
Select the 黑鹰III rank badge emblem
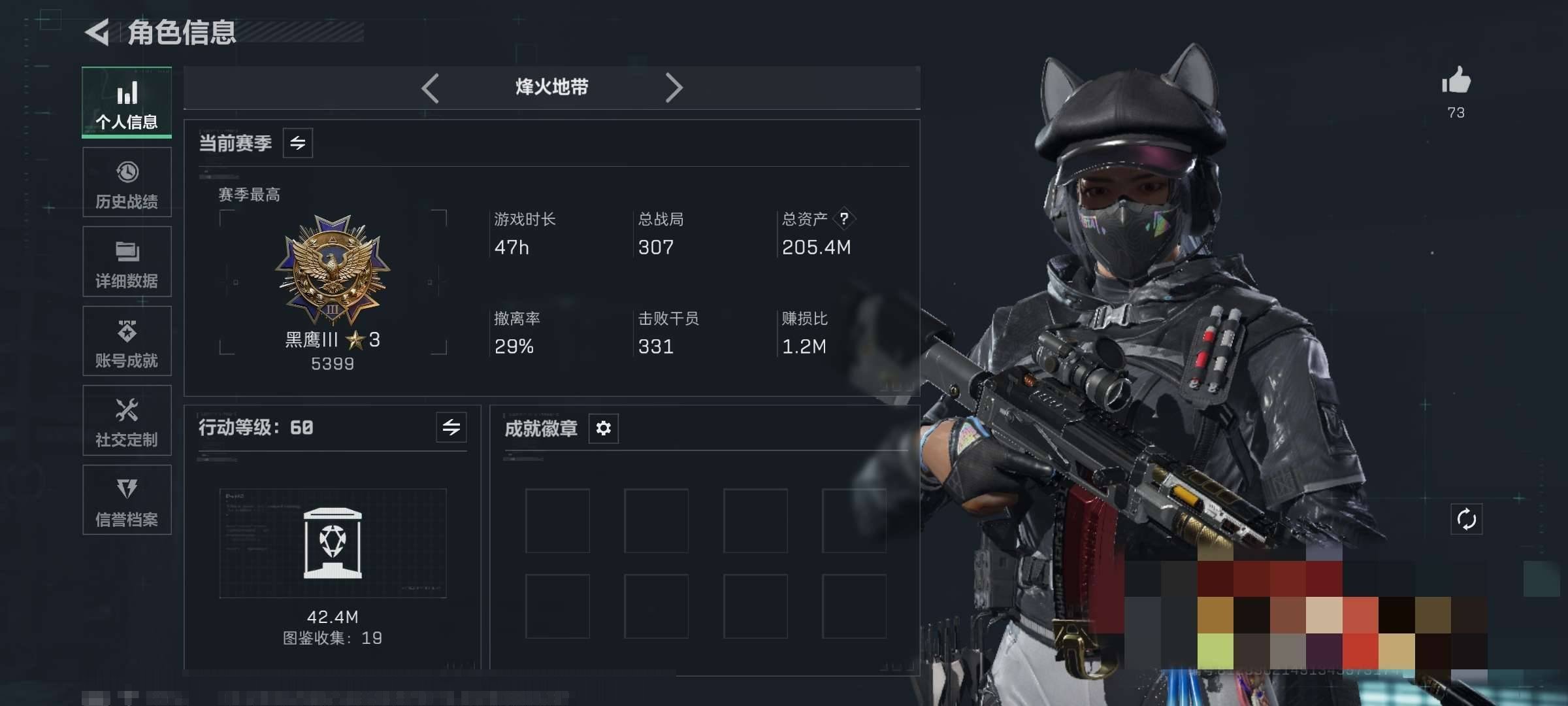coord(333,270)
